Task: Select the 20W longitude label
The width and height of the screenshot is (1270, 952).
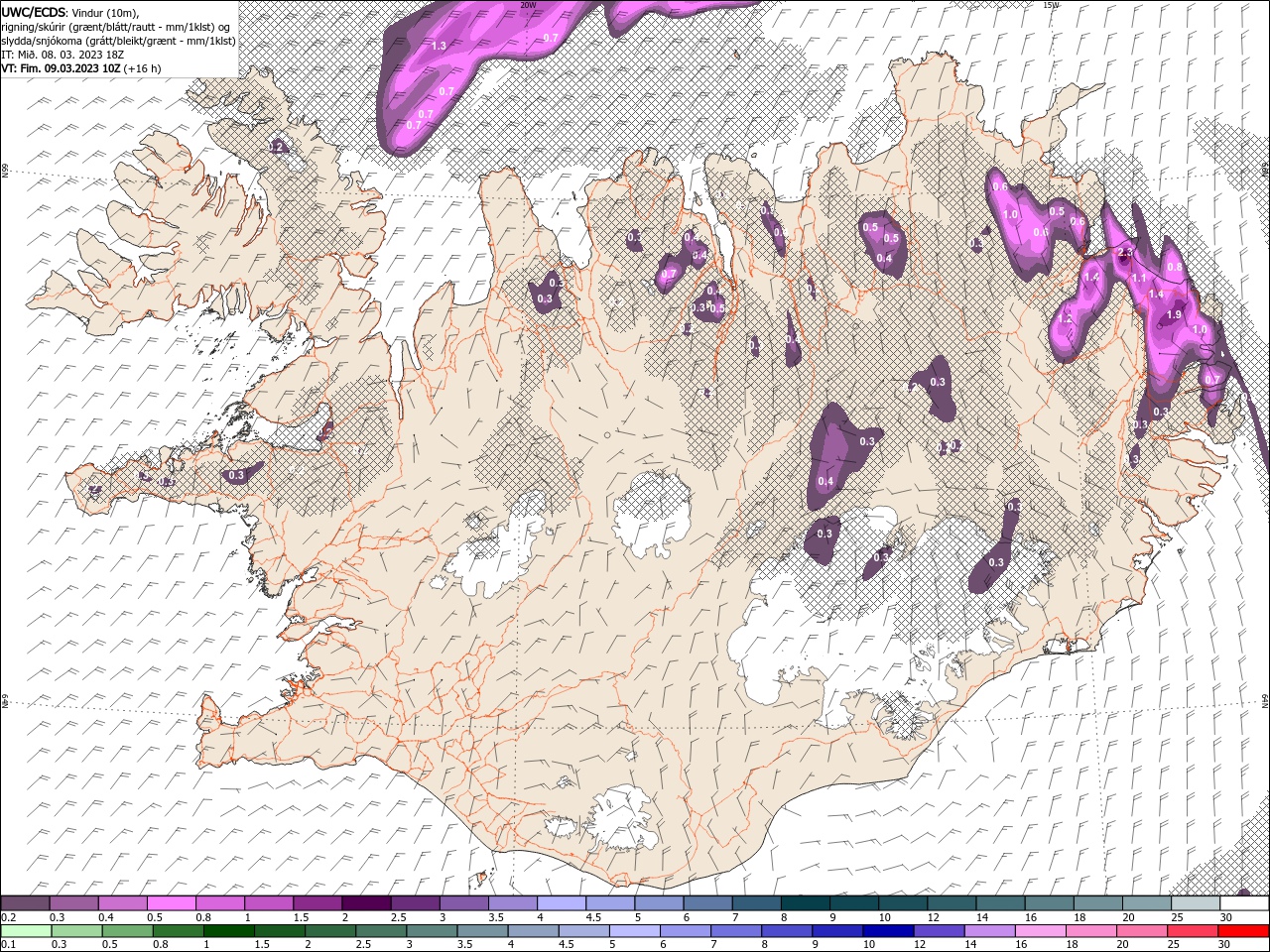Action: click(528, 5)
